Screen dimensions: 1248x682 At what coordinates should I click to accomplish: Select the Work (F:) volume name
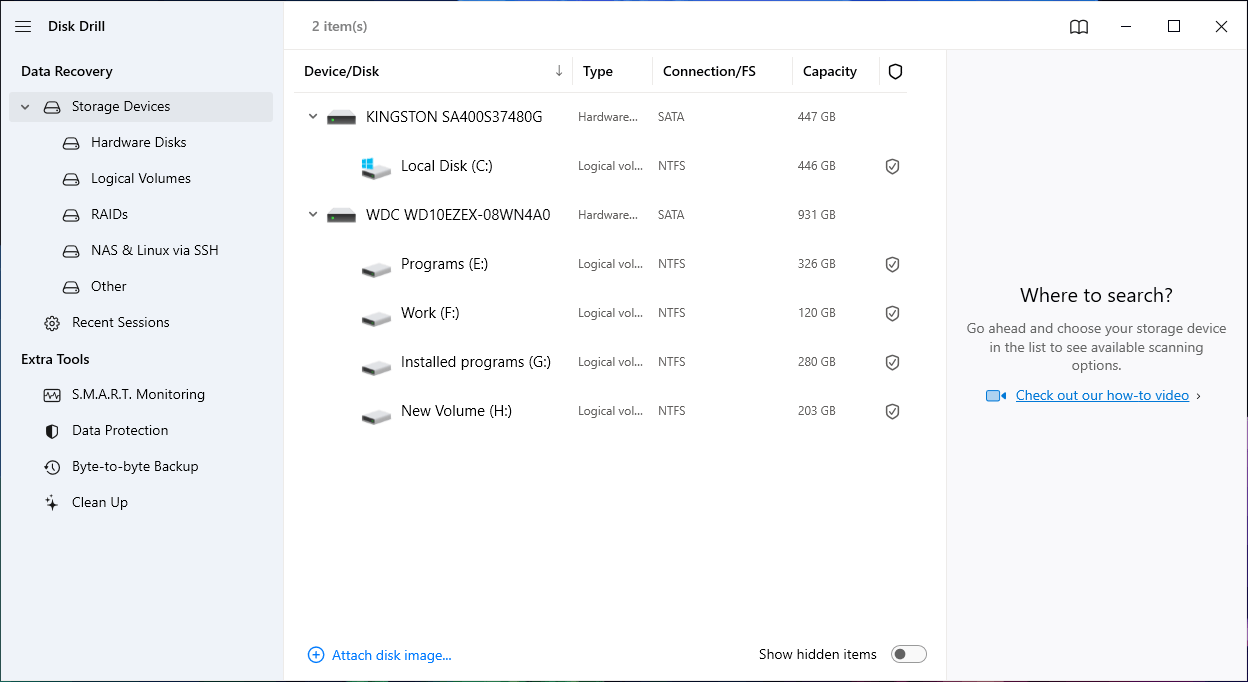(x=430, y=312)
